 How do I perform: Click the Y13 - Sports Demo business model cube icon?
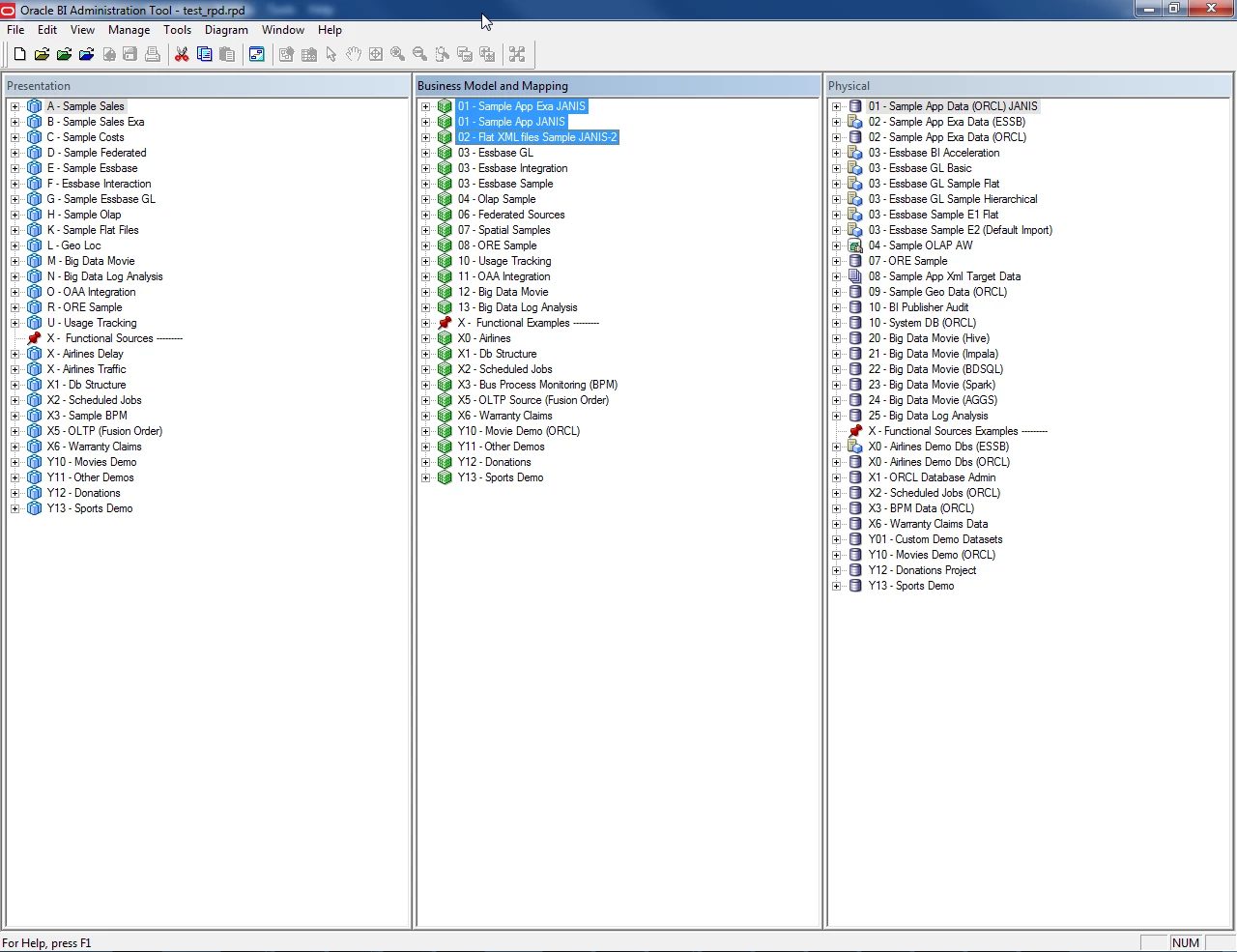(x=445, y=477)
